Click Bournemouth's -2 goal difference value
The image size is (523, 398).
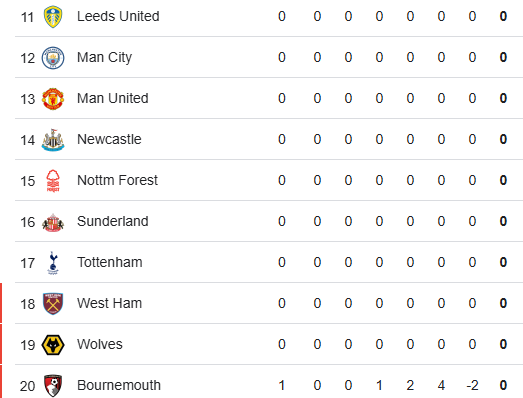(472, 386)
